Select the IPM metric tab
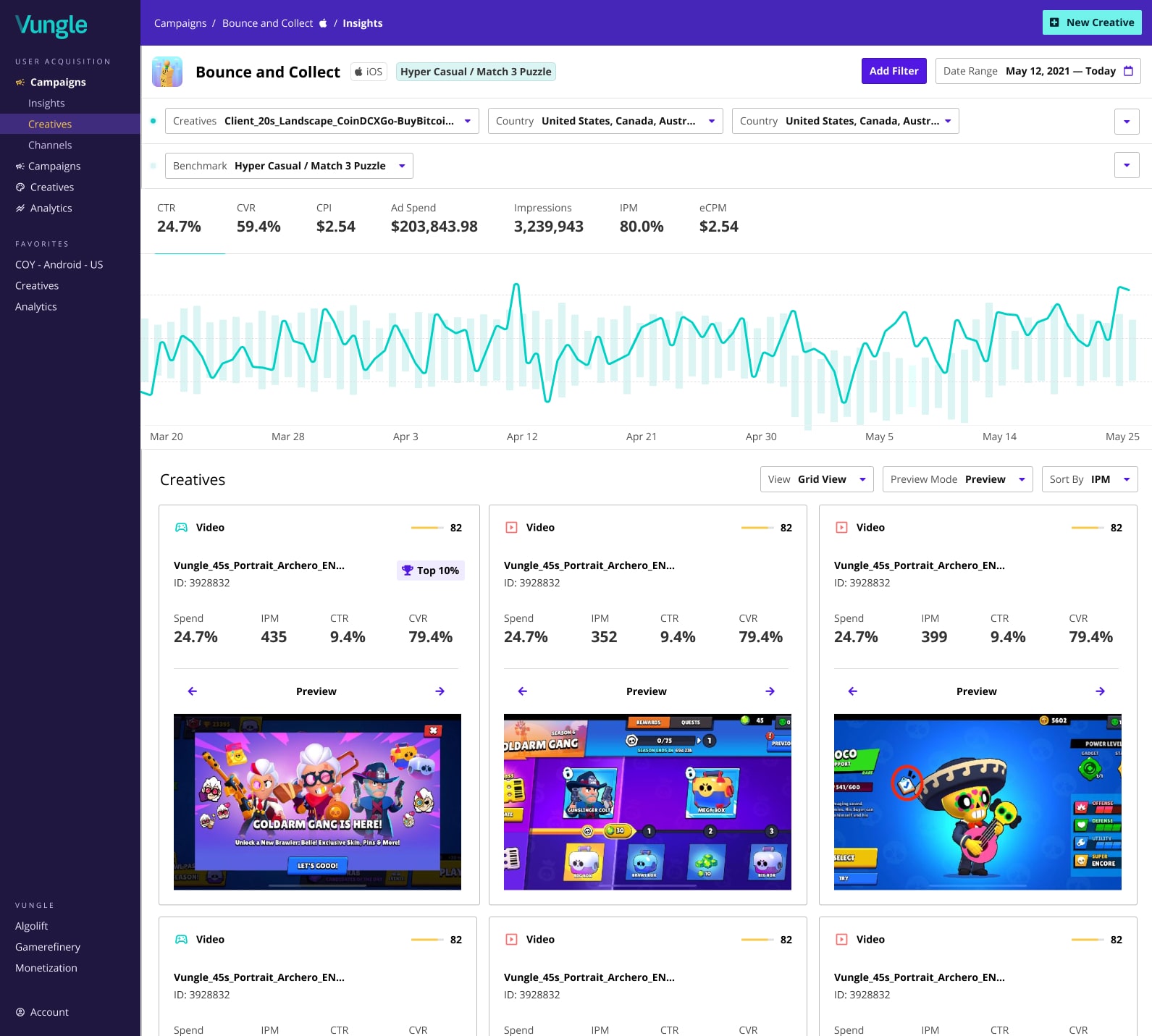The image size is (1152, 1036). [x=642, y=218]
